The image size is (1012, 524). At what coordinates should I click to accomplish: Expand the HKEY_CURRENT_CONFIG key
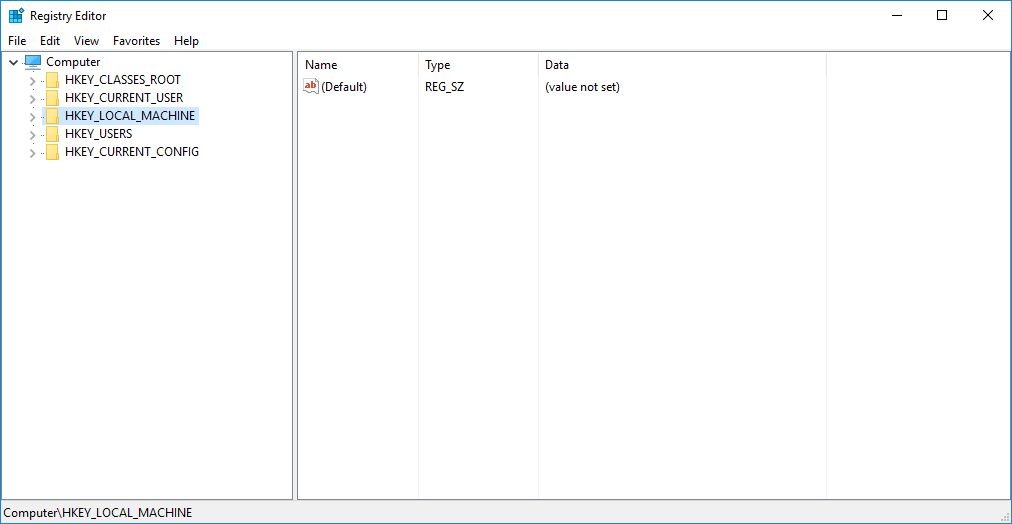pos(32,153)
